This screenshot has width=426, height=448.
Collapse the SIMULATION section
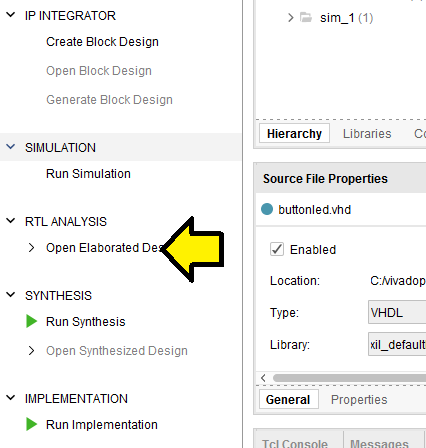pyautogui.click(x=11, y=147)
